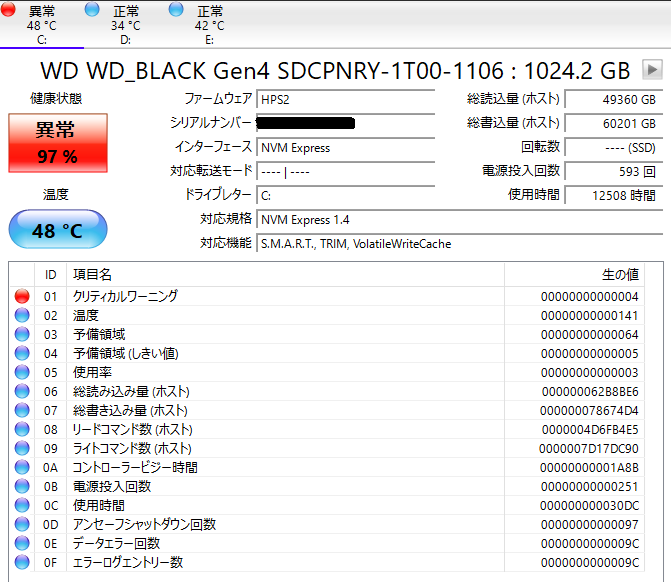This screenshot has width=671, height=582.
Task: Click the blue indicator for エラーログエントリー数 row
Action: [22, 562]
